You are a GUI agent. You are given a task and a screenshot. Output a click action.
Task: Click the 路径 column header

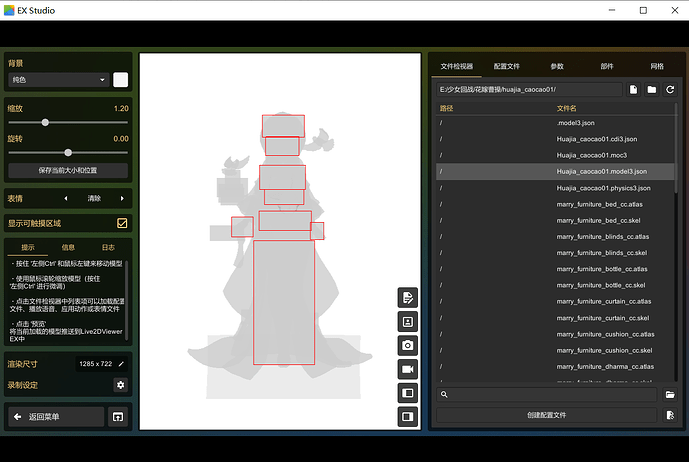tap(446, 108)
